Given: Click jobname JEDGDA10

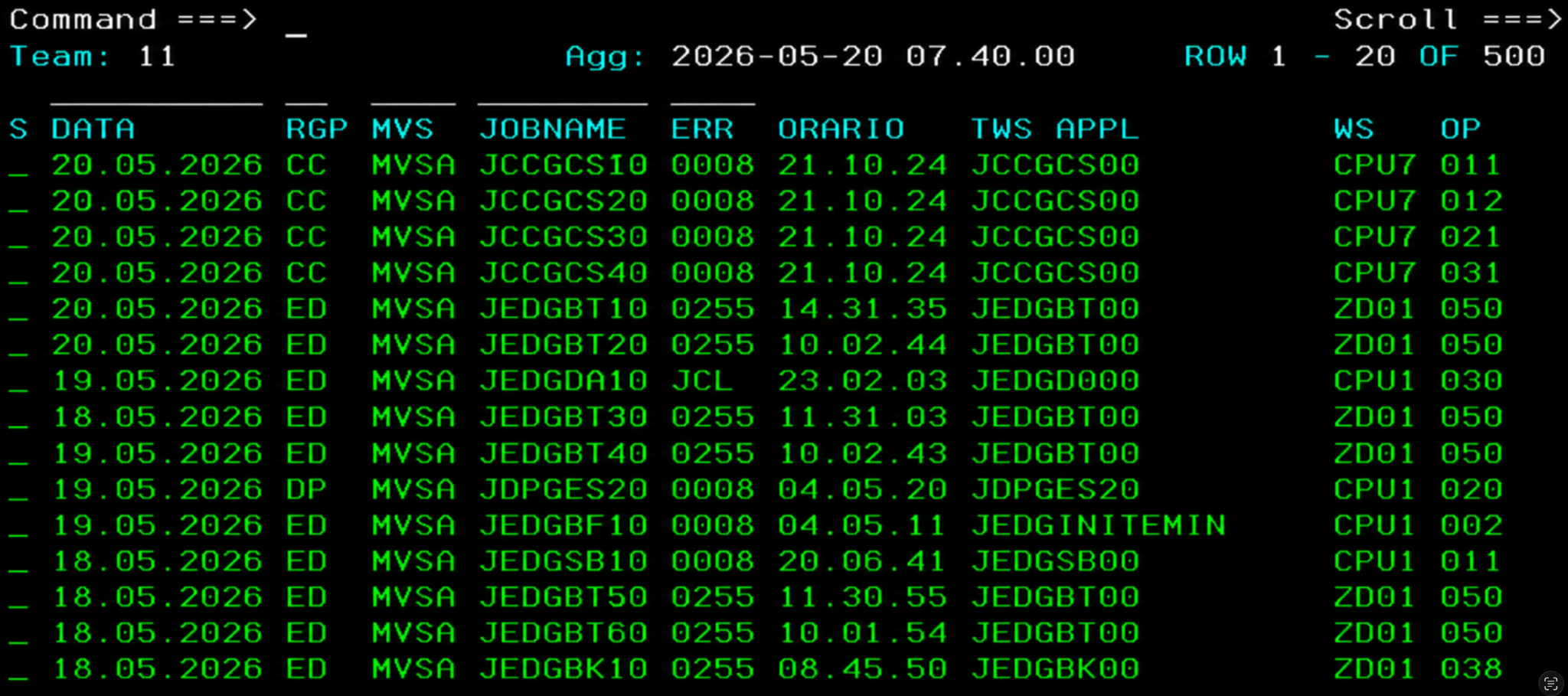Looking at the screenshot, I should (563, 381).
